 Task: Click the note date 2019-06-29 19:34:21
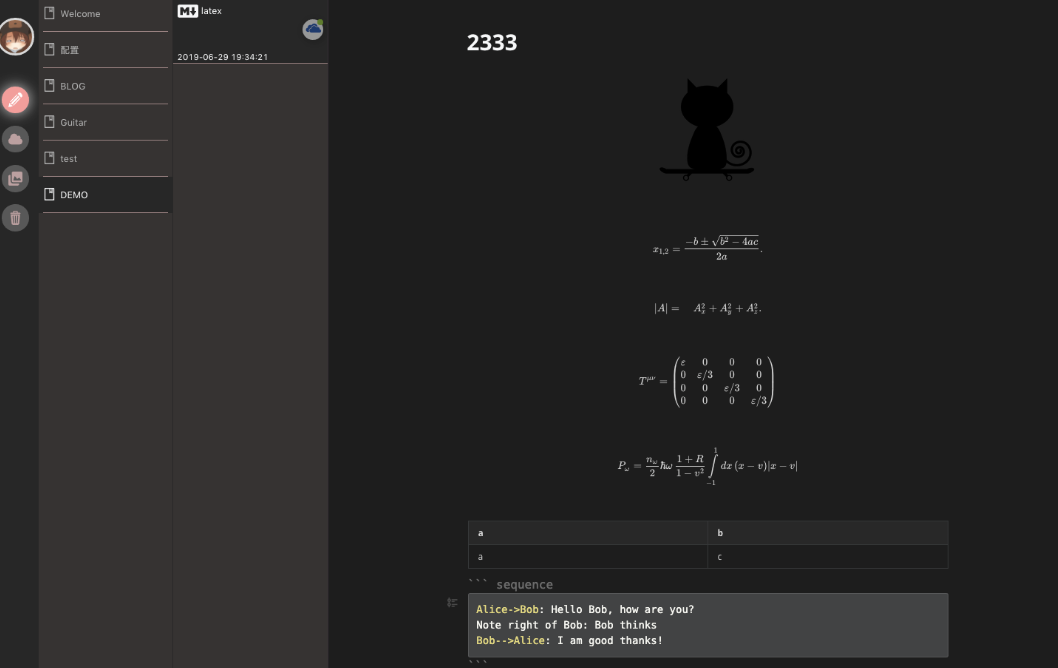223,57
